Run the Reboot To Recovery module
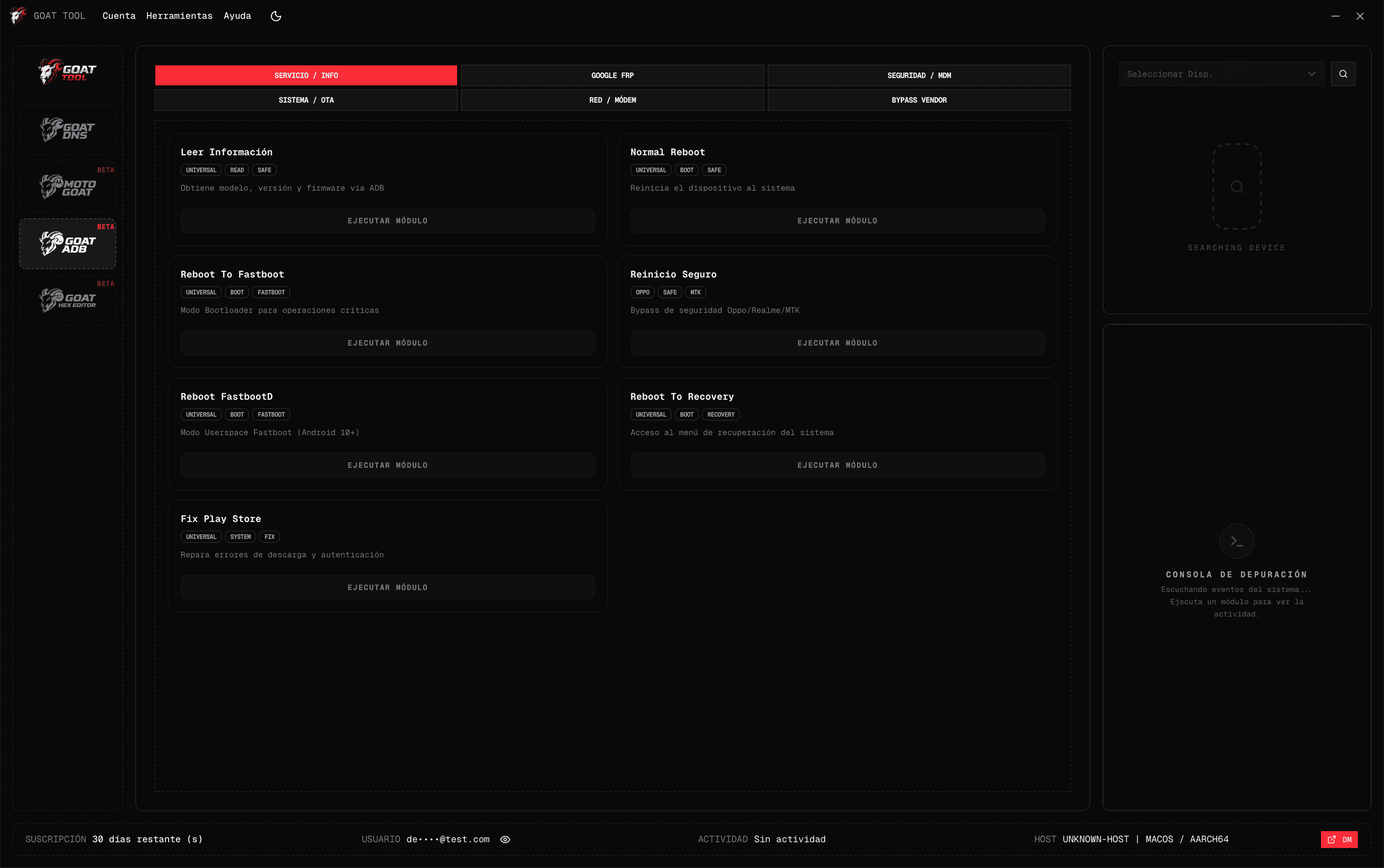 coord(837,465)
